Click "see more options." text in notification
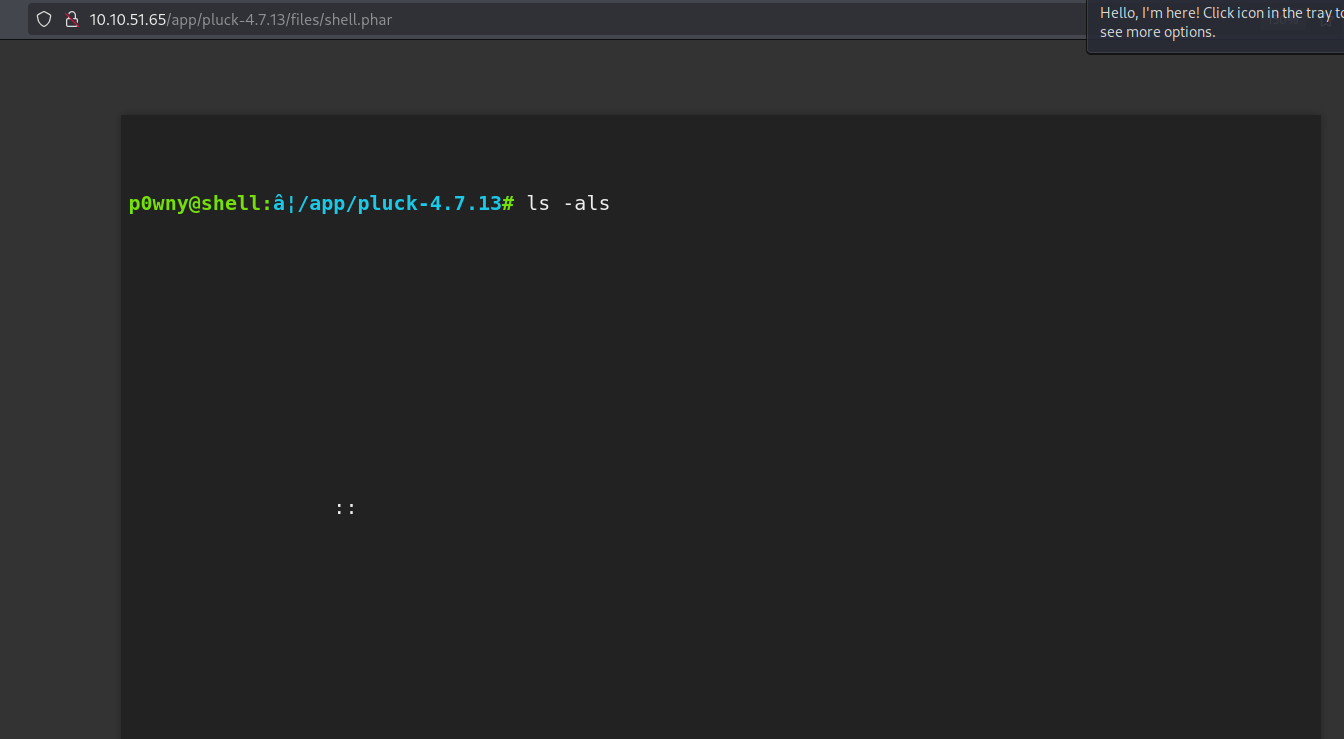 tap(1157, 32)
